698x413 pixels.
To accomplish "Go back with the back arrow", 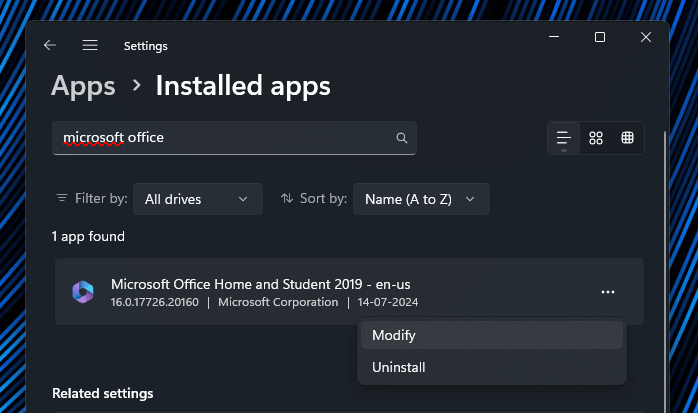I will (x=50, y=45).
